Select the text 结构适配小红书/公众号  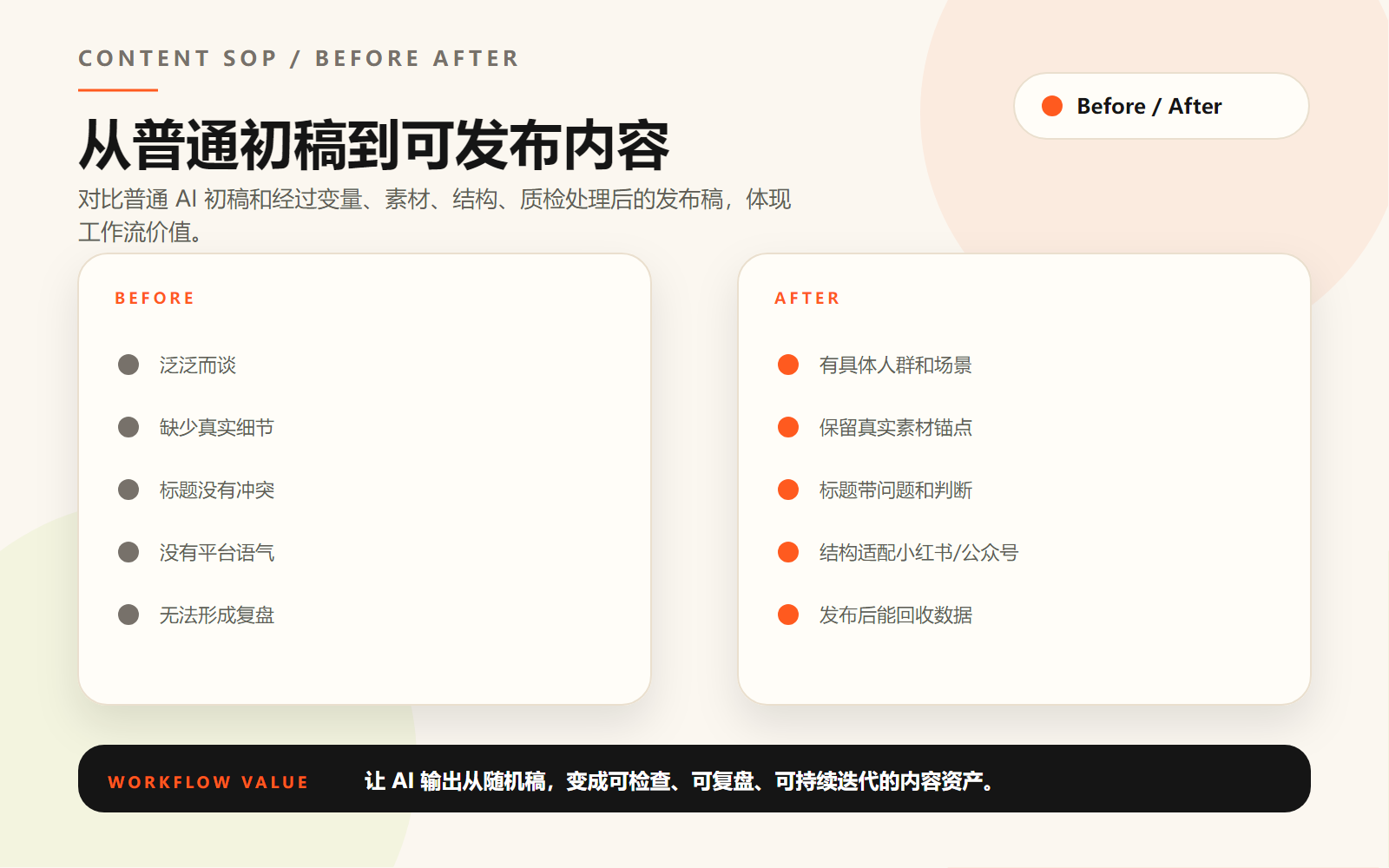tap(918, 553)
